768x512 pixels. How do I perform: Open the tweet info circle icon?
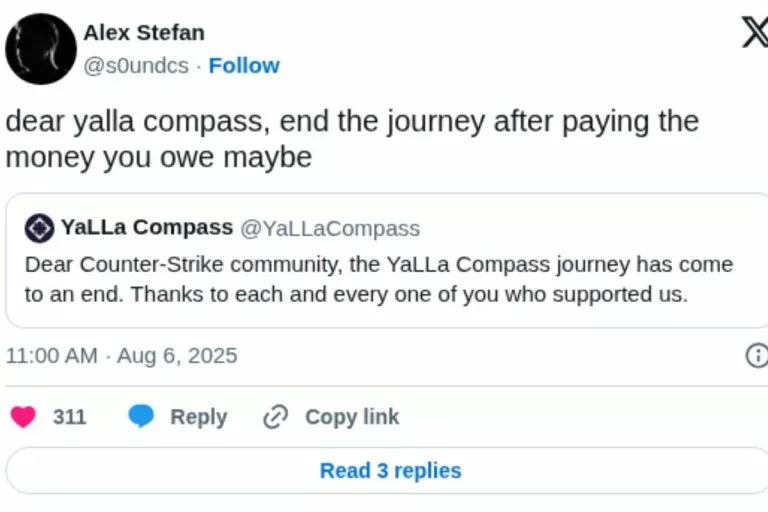[x=757, y=355]
